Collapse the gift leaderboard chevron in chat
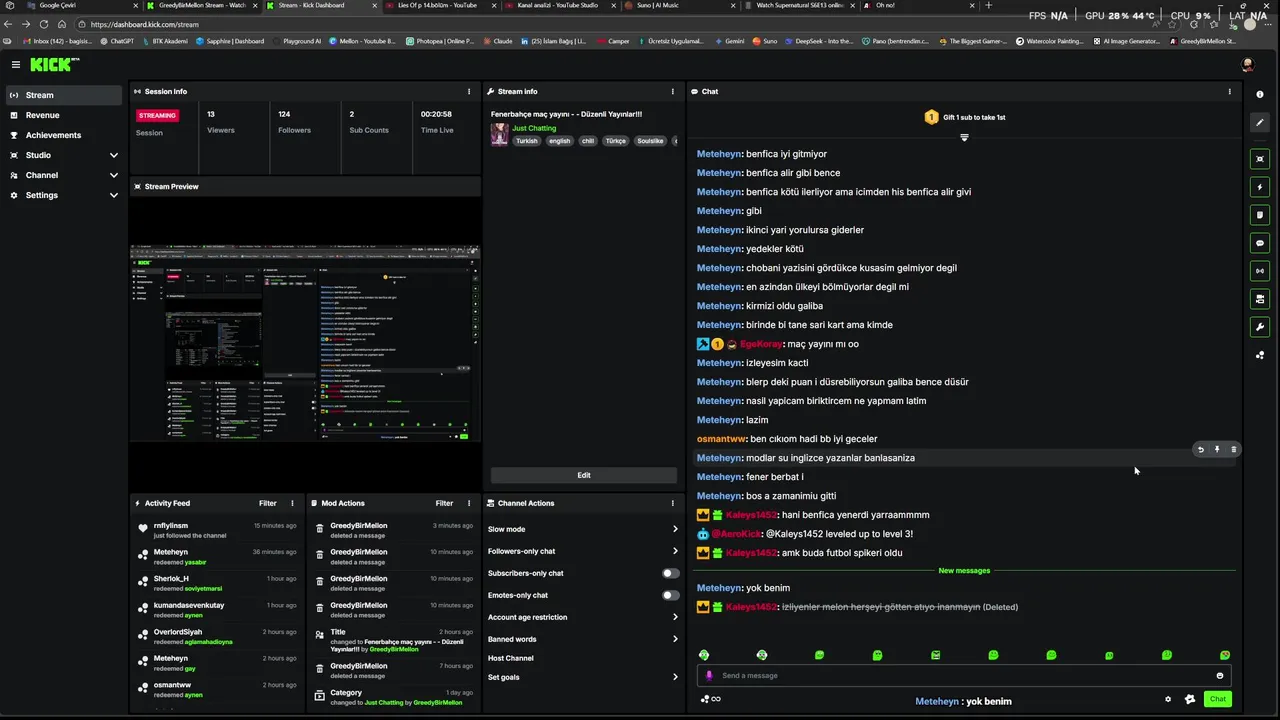Image resolution: width=1280 pixels, height=720 pixels. (x=964, y=137)
